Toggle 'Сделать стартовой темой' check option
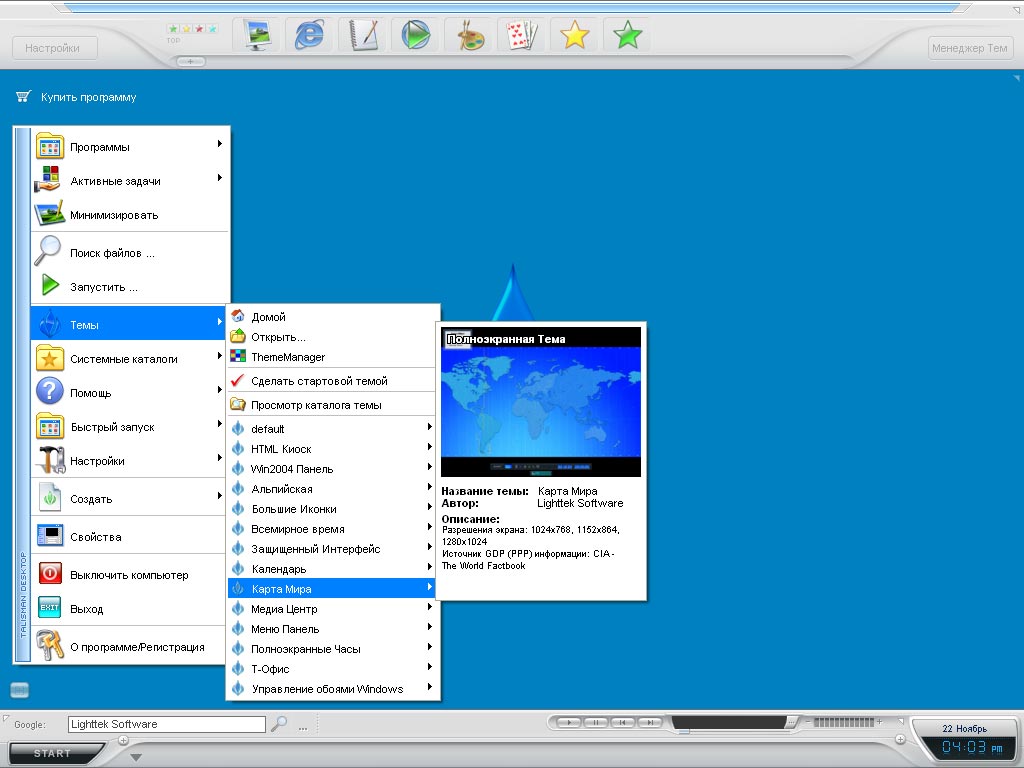 (319, 381)
